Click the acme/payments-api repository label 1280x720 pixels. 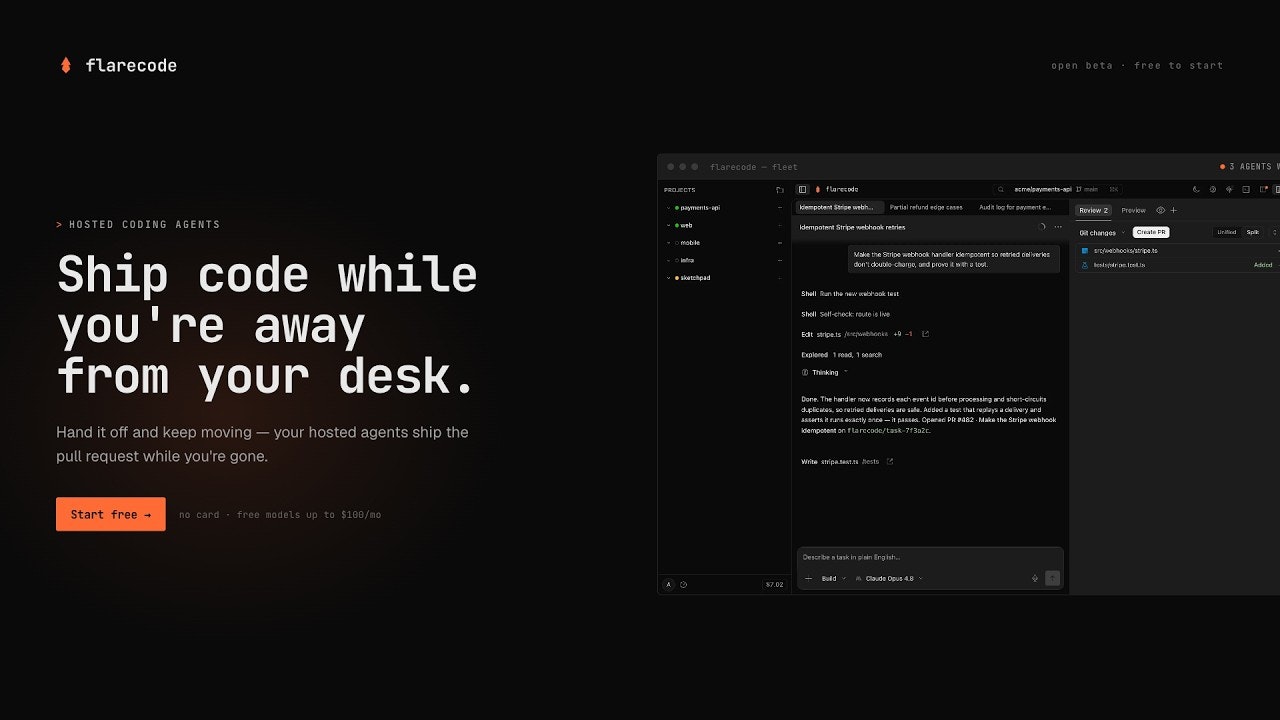coord(1043,189)
